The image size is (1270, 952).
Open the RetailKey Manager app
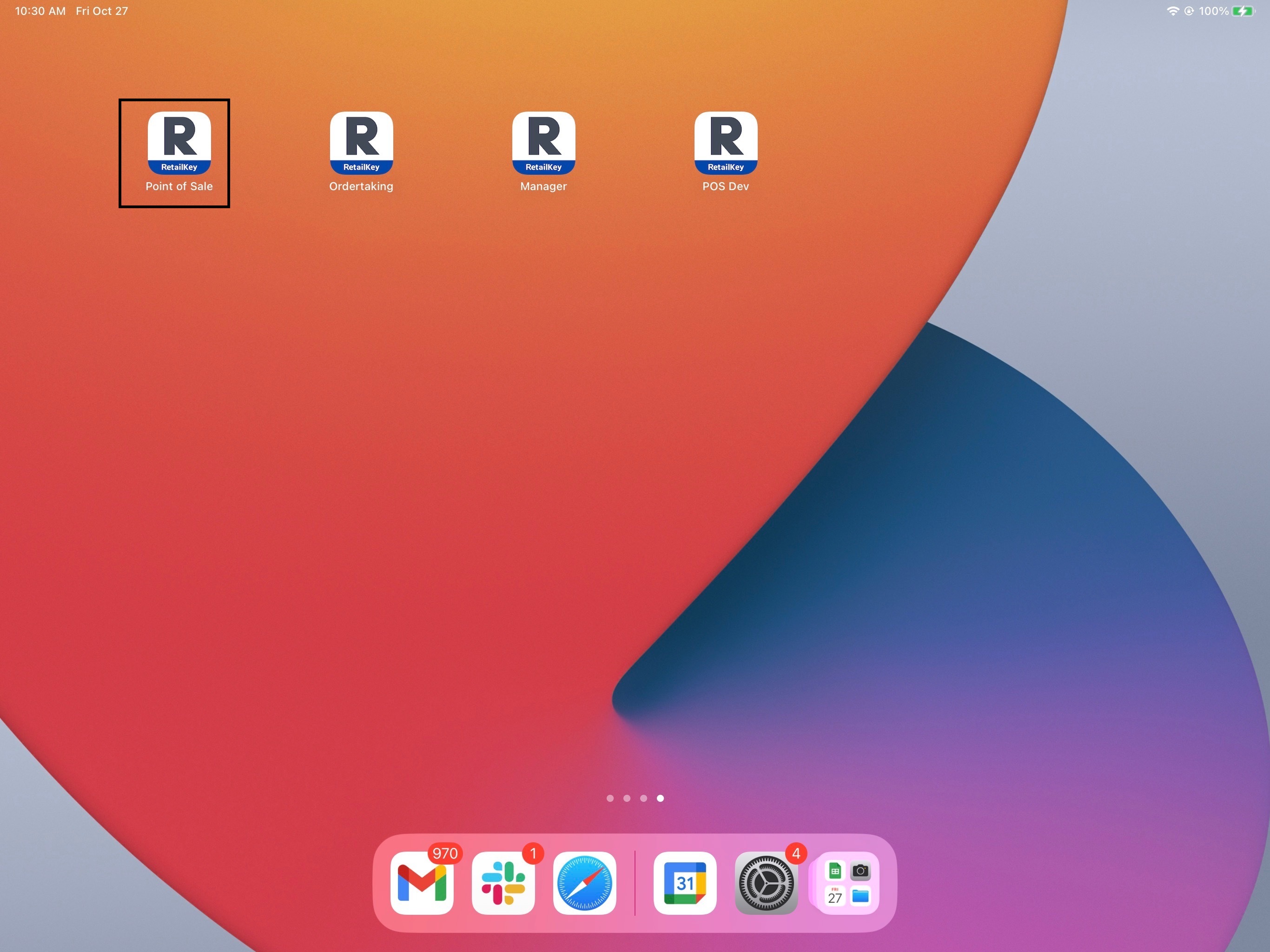543,143
